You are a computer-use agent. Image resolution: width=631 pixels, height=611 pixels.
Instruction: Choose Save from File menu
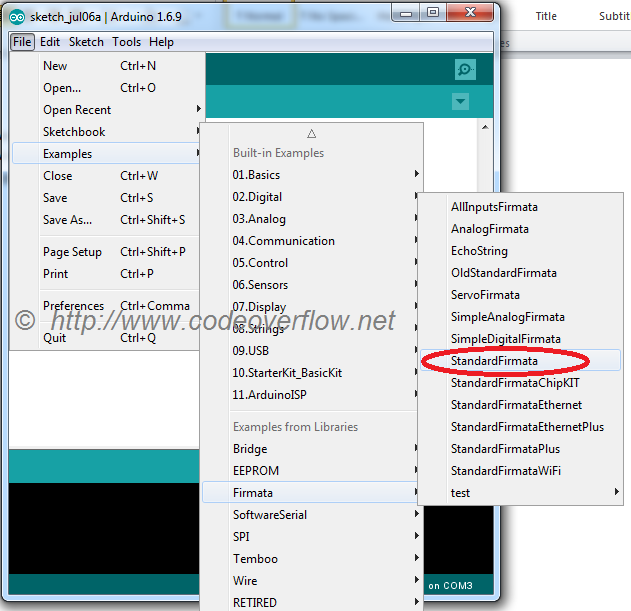106,198
